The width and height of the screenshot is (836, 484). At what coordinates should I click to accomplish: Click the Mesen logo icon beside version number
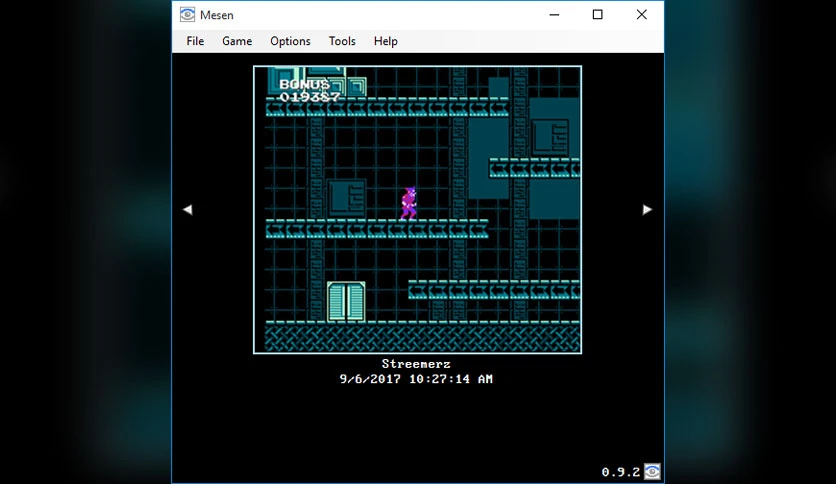click(x=652, y=471)
